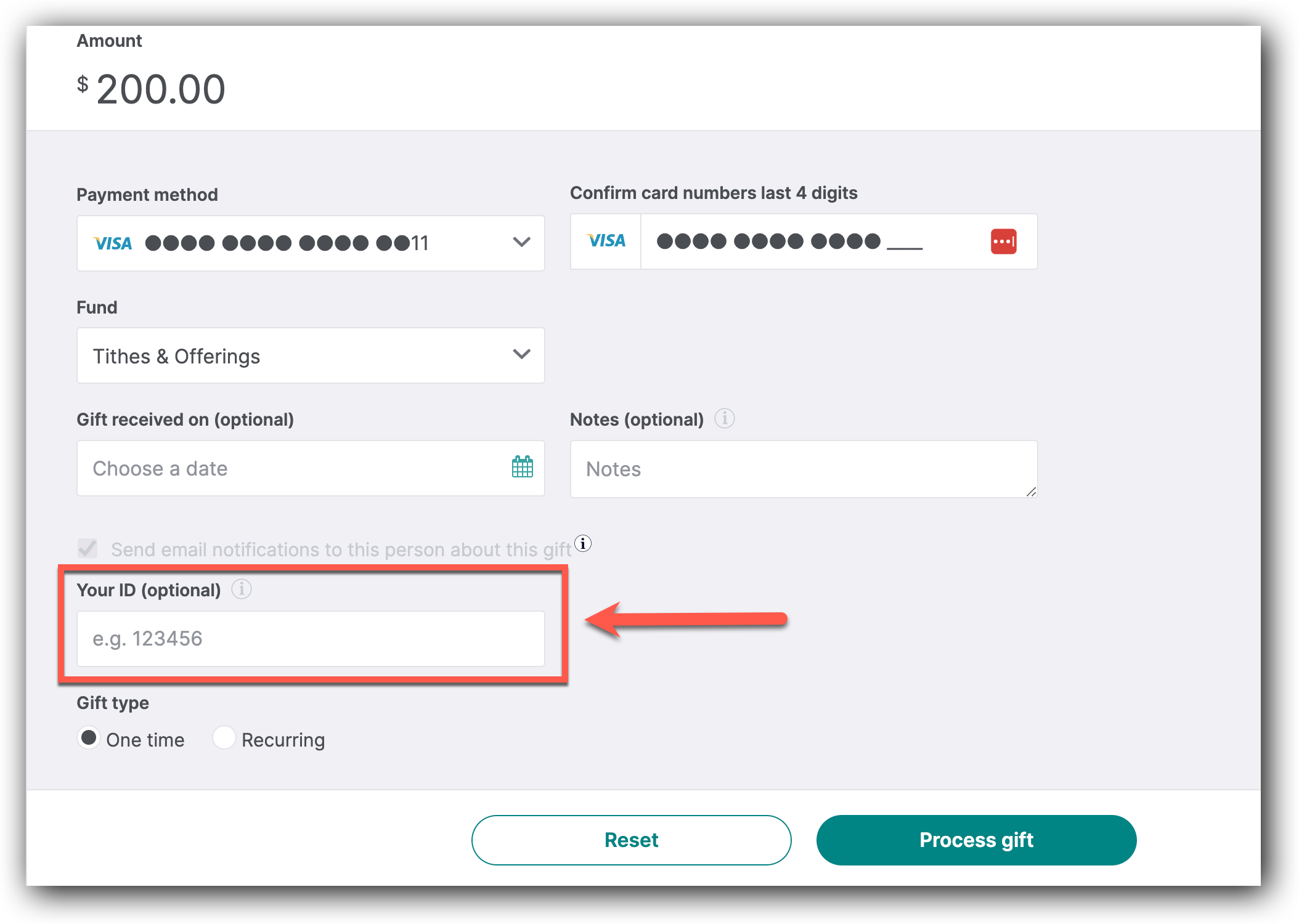The height and width of the screenshot is (924, 1299).
Task: Open the Payment method dropdown chevron
Action: [x=521, y=243]
